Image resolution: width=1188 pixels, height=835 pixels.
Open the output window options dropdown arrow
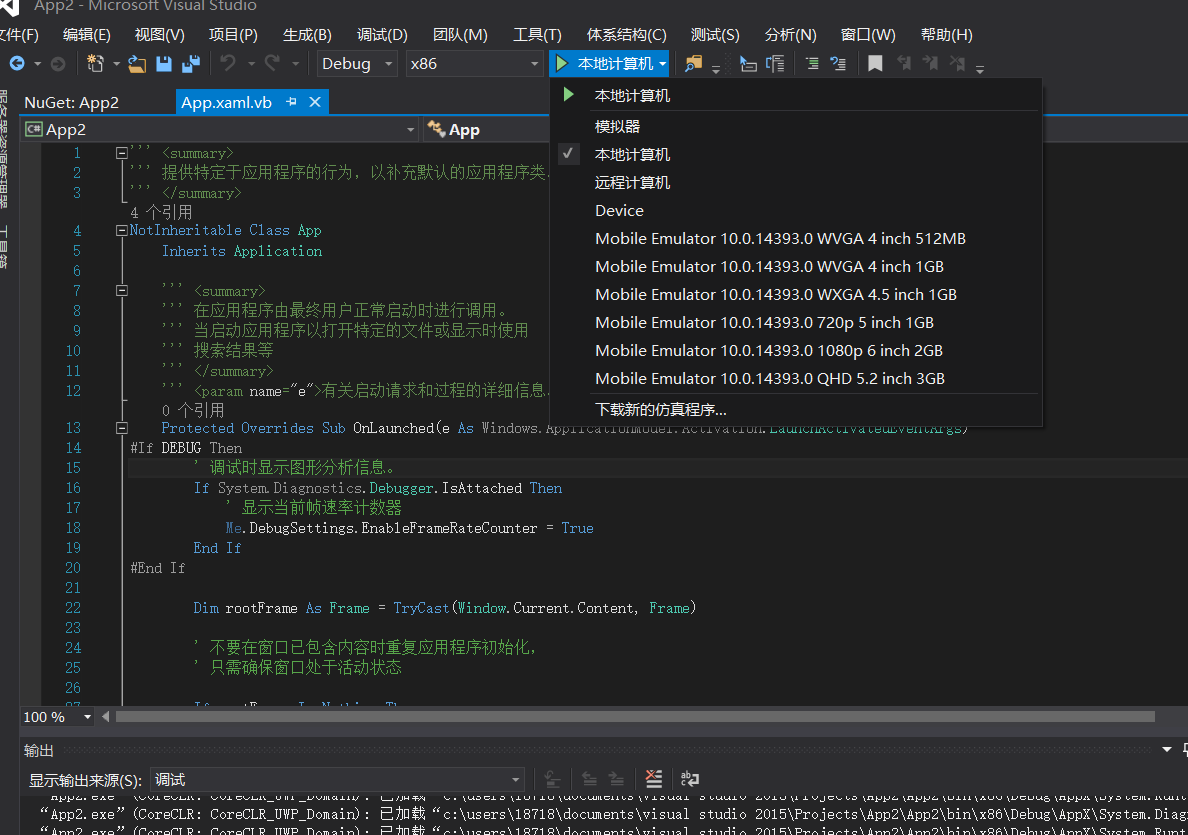[x=1167, y=750]
